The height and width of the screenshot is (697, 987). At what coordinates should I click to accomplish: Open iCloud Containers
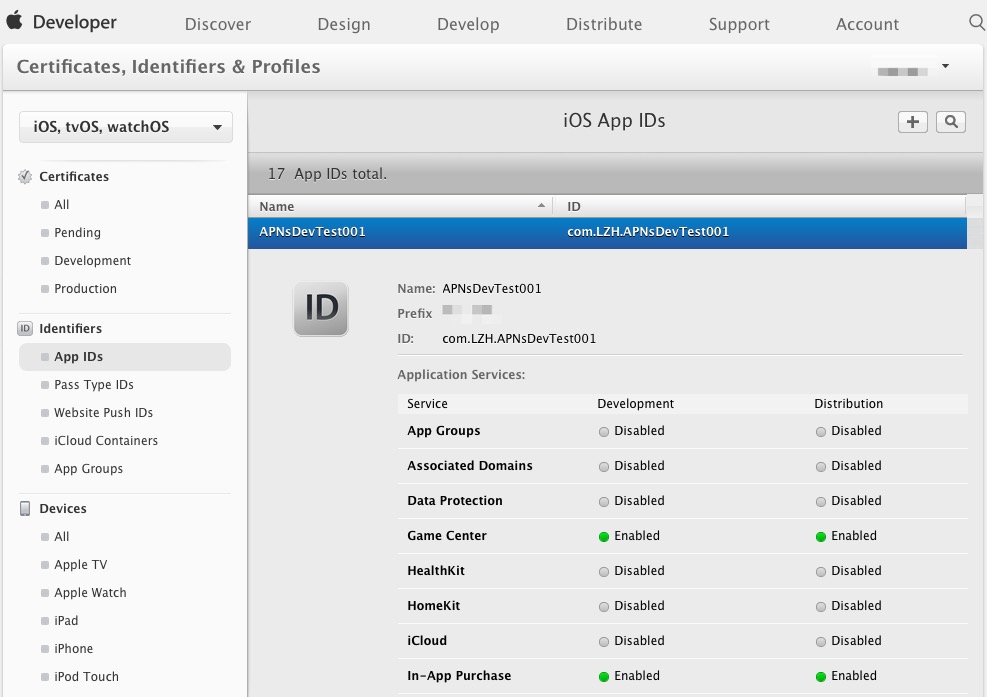click(106, 441)
